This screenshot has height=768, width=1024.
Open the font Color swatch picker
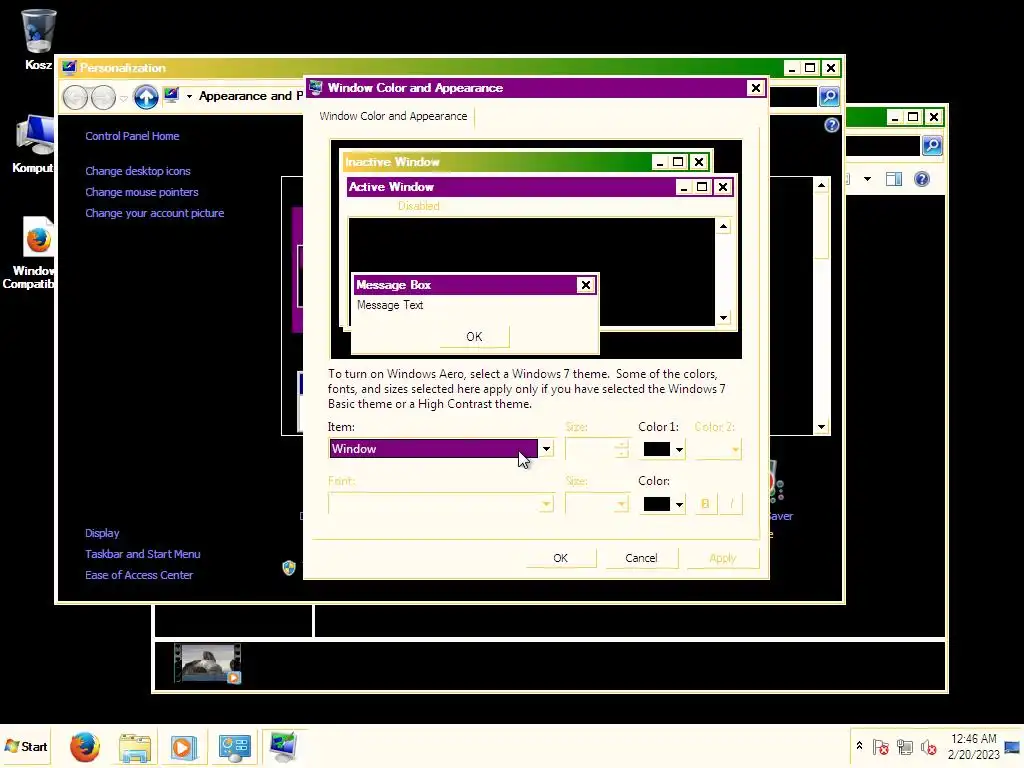click(662, 504)
